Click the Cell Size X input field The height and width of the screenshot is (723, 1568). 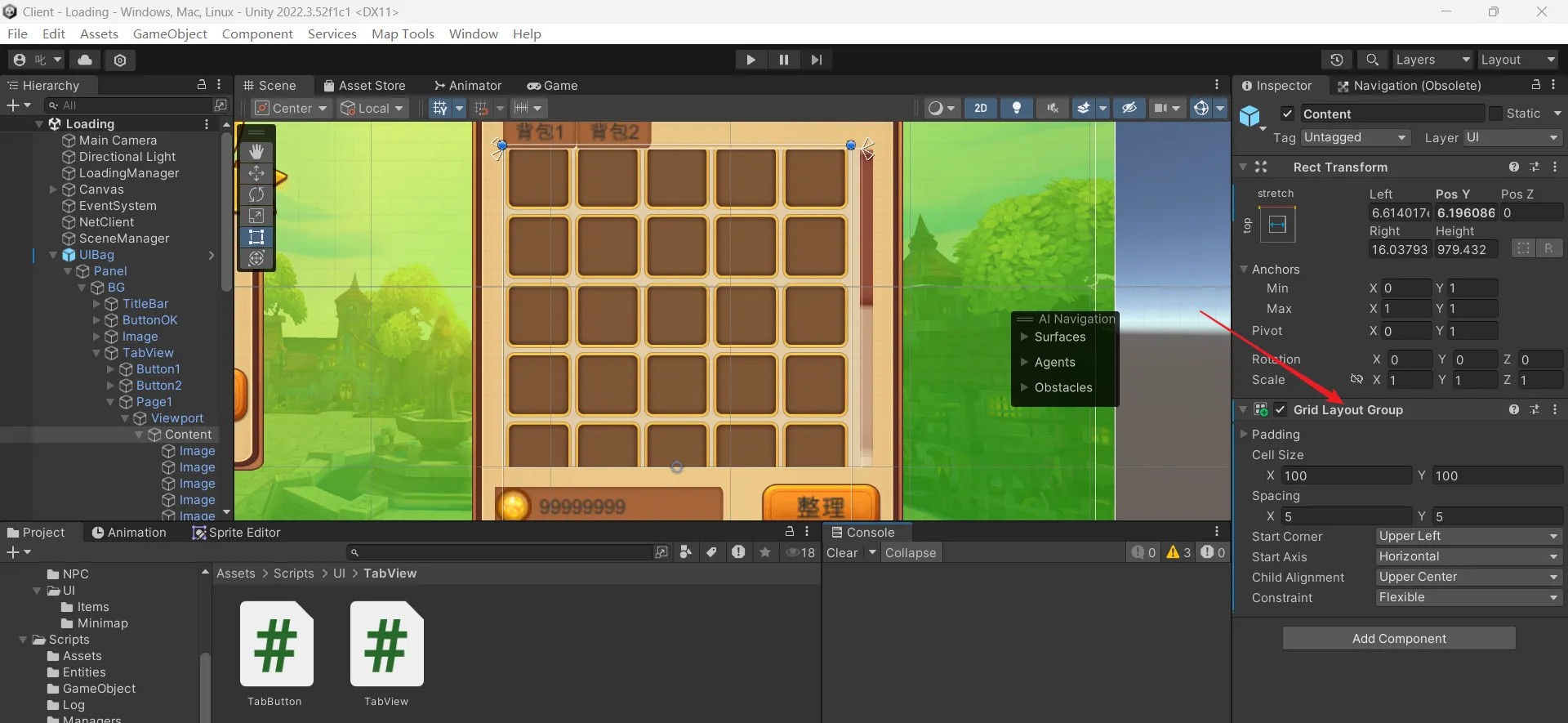tap(1345, 476)
